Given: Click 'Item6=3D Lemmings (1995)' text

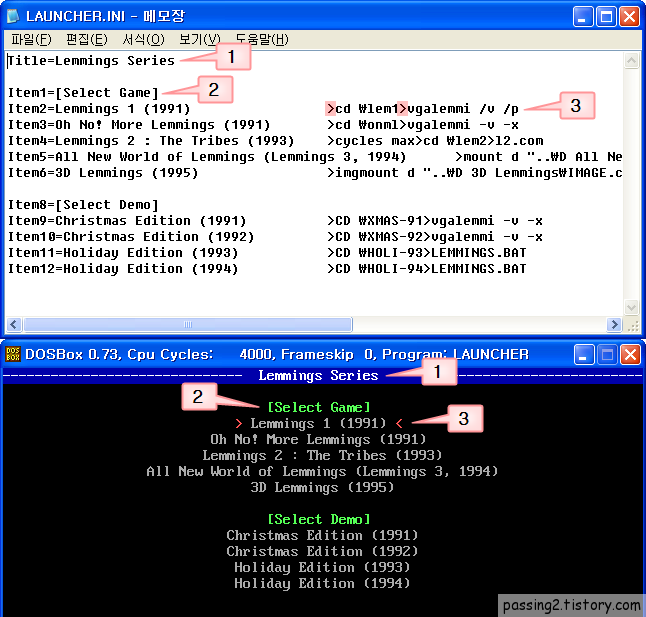Looking at the screenshot, I should pyautogui.click(x=103, y=173).
